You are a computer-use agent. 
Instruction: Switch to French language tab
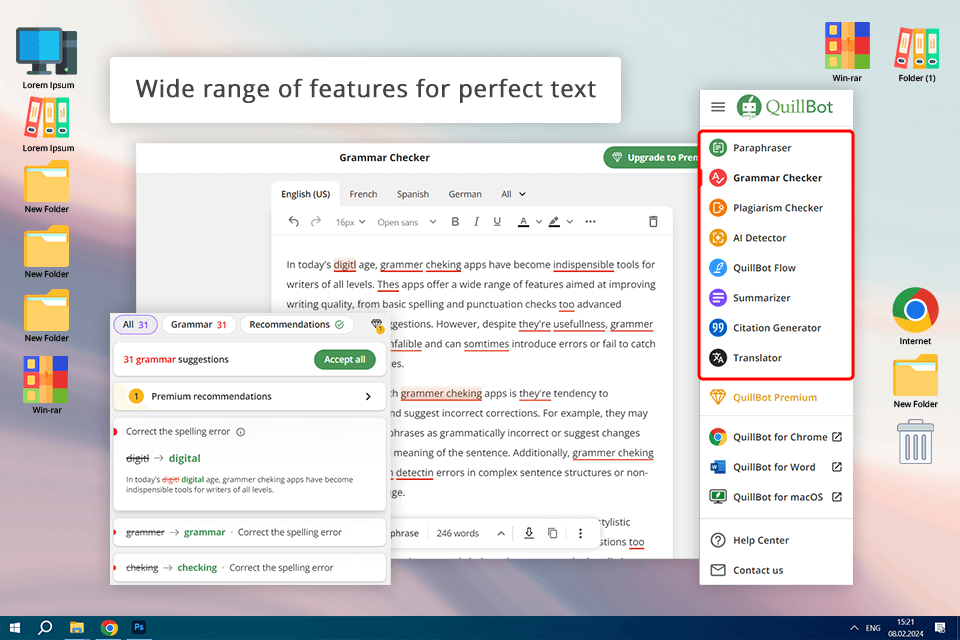click(x=363, y=194)
